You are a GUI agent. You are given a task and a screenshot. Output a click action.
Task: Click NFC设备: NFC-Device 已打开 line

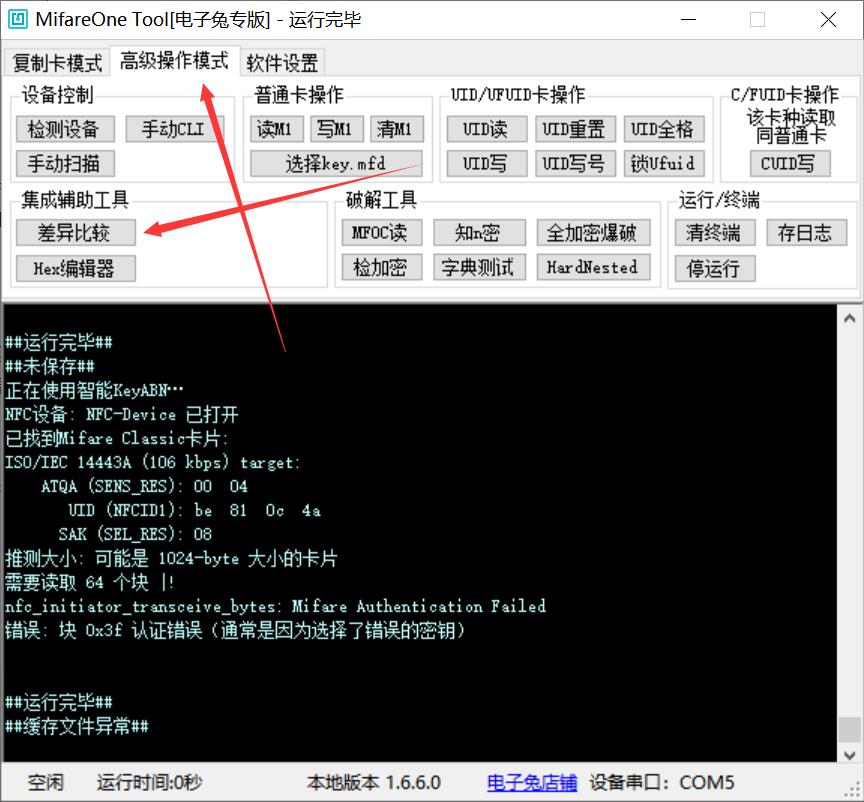pyautogui.click(x=122, y=414)
